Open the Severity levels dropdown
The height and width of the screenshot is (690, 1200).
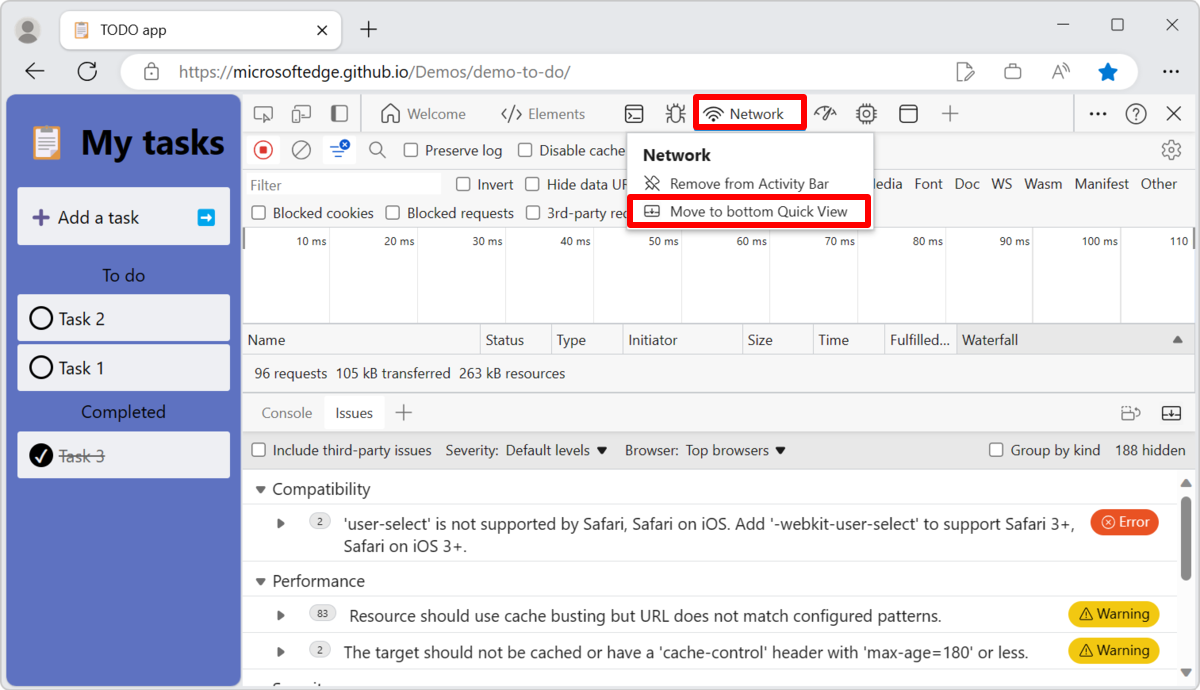(x=555, y=450)
